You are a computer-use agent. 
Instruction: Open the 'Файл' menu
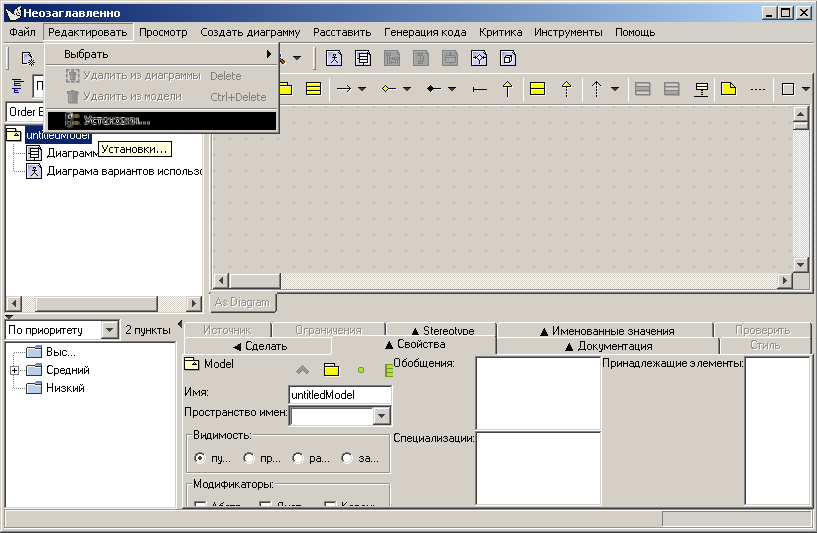[x=22, y=32]
